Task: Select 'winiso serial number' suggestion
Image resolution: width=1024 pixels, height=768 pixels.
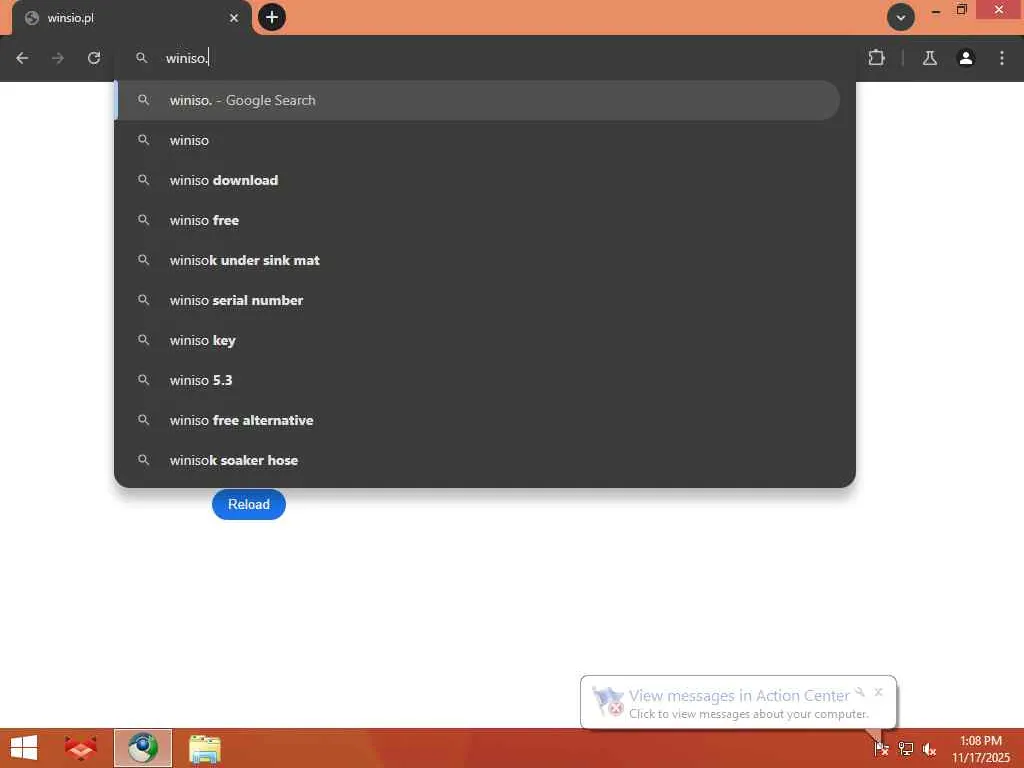Action: click(x=478, y=300)
